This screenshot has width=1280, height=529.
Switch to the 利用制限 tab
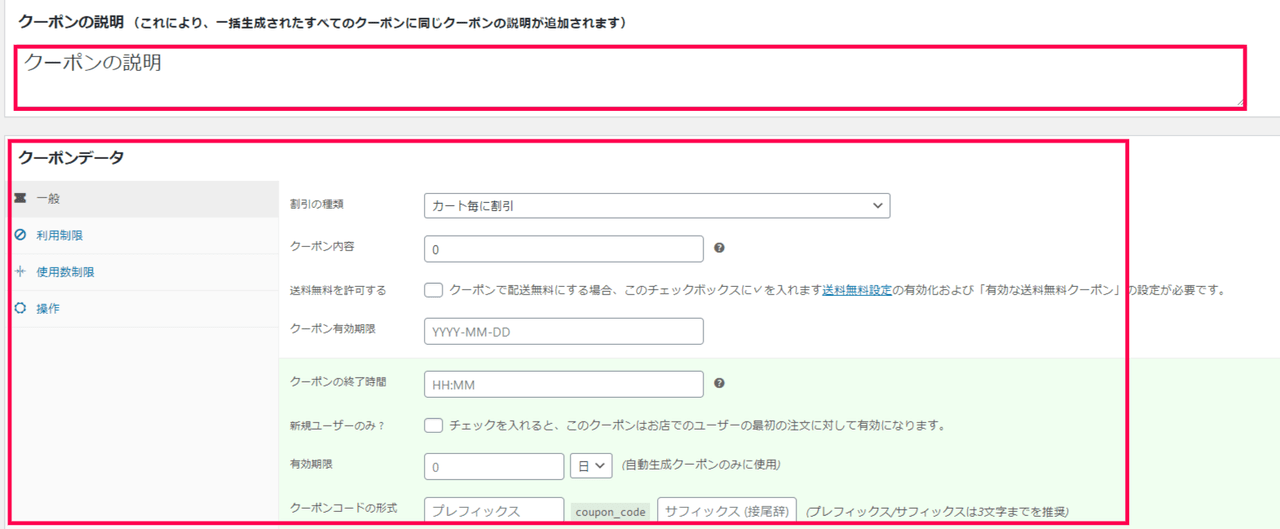pyautogui.click(x=59, y=235)
